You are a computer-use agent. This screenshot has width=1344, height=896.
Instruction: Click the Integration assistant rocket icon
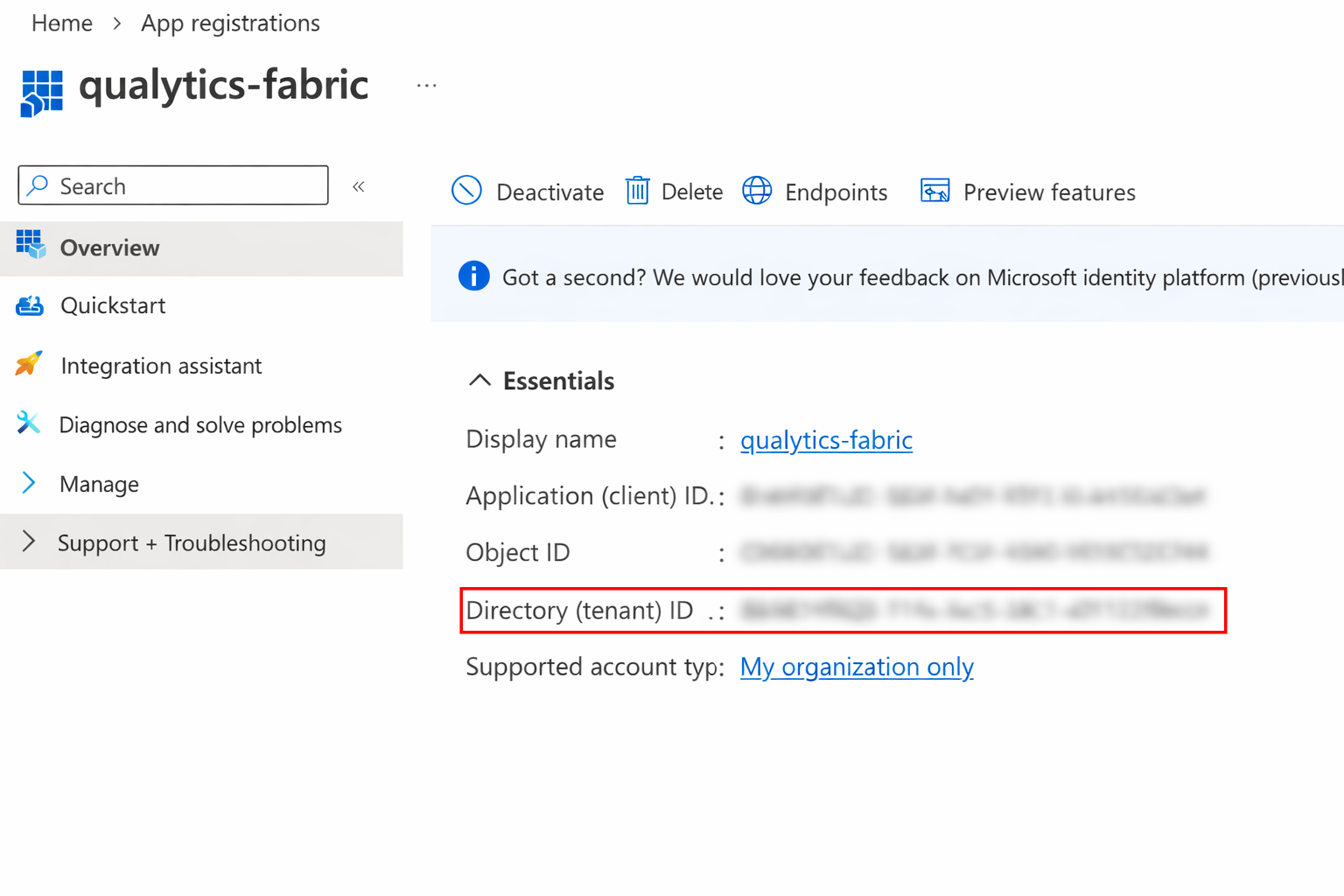(x=29, y=364)
